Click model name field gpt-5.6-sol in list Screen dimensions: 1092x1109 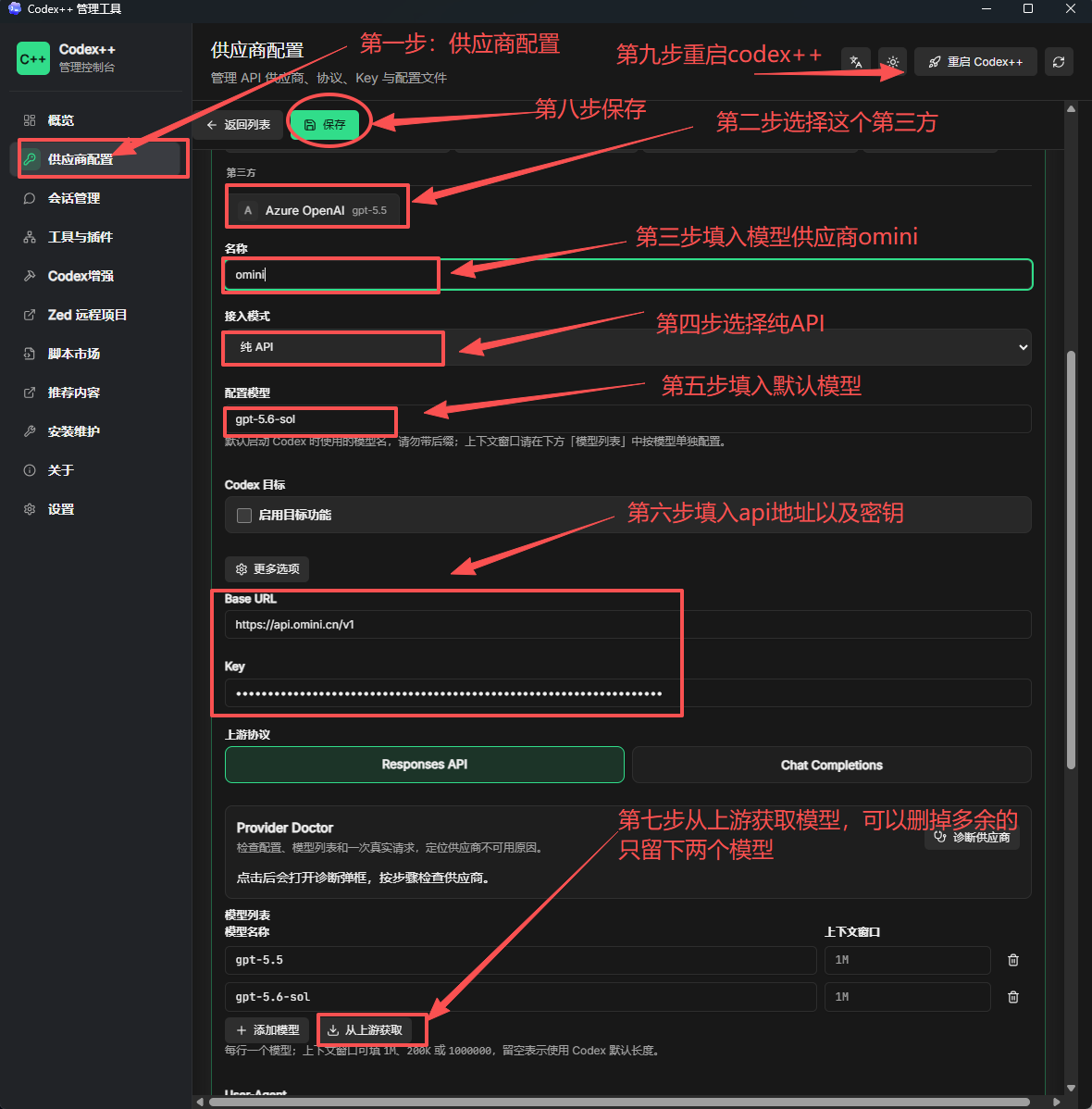pos(520,997)
